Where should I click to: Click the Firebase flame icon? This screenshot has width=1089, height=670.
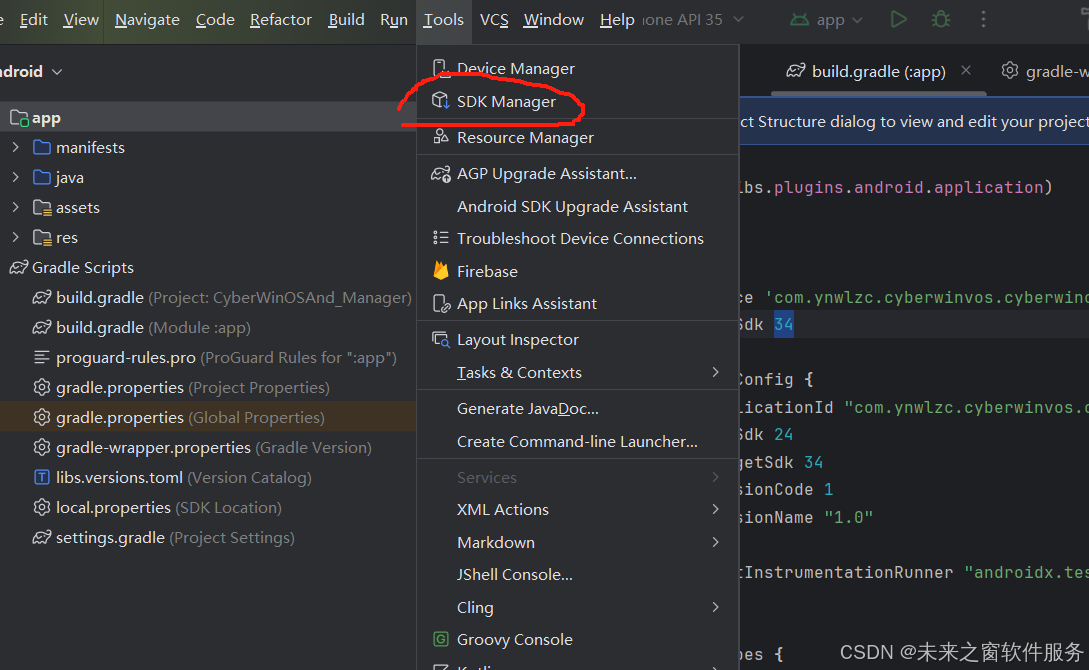[x=440, y=271]
